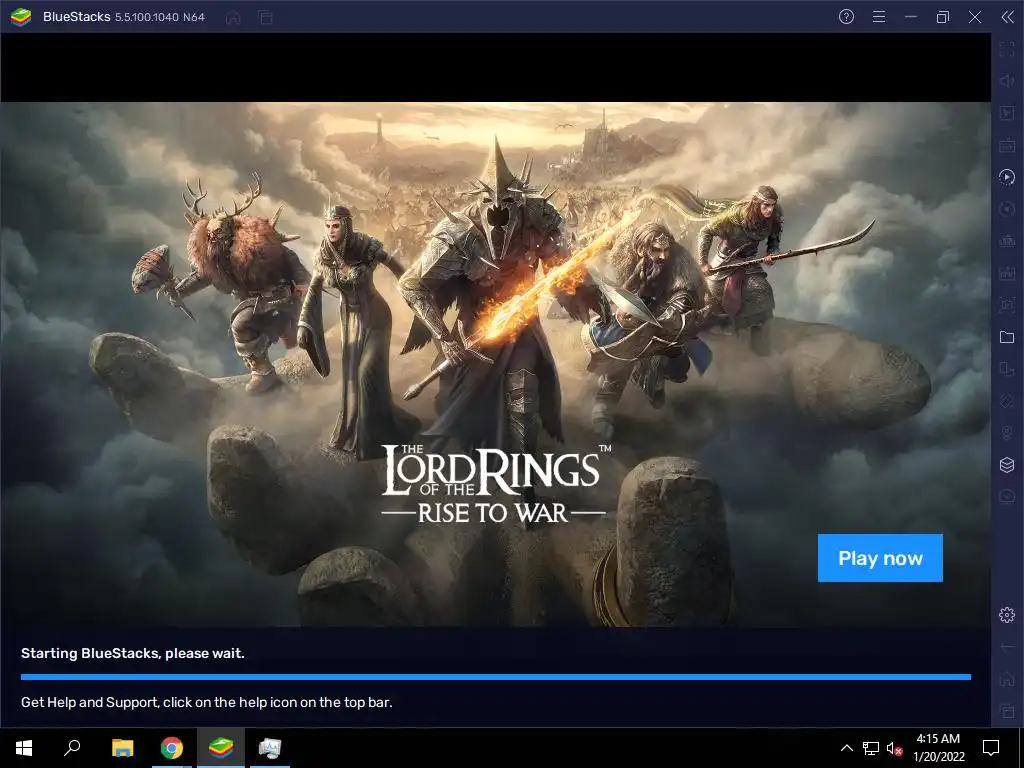
Task: Click the Play now button
Action: click(880, 558)
